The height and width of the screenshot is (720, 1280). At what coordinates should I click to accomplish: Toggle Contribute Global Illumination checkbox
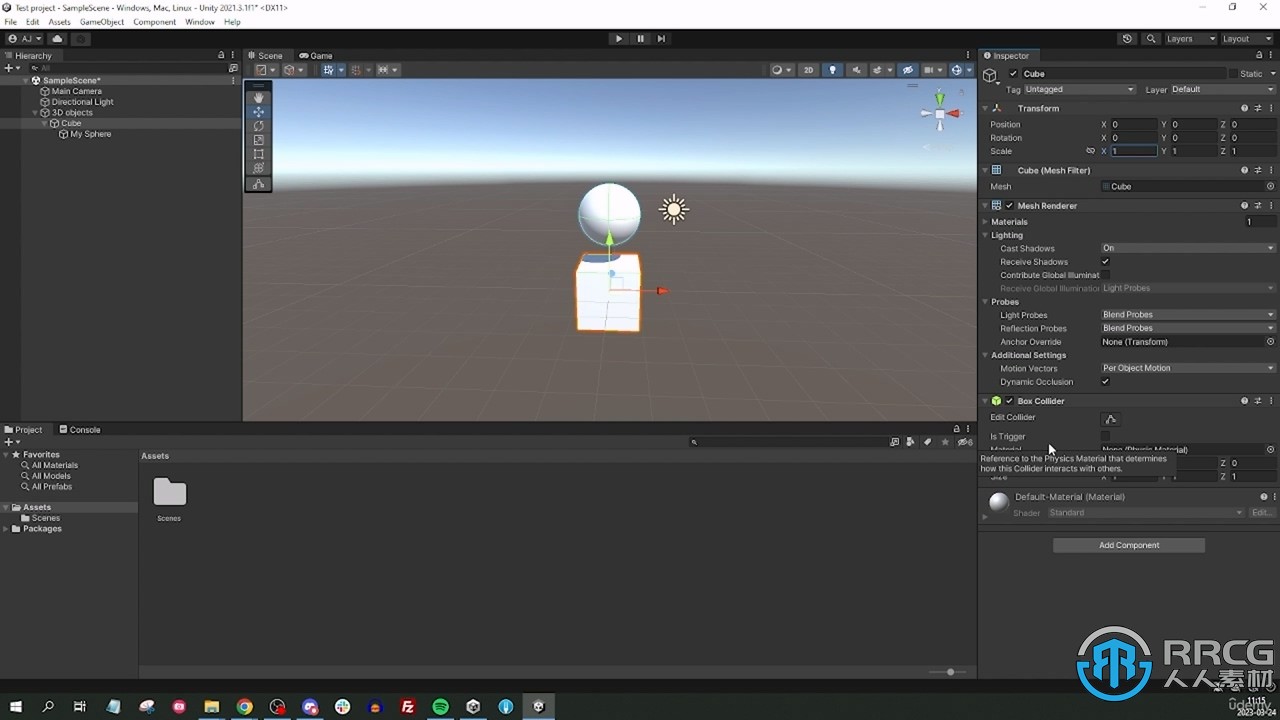pos(1105,275)
